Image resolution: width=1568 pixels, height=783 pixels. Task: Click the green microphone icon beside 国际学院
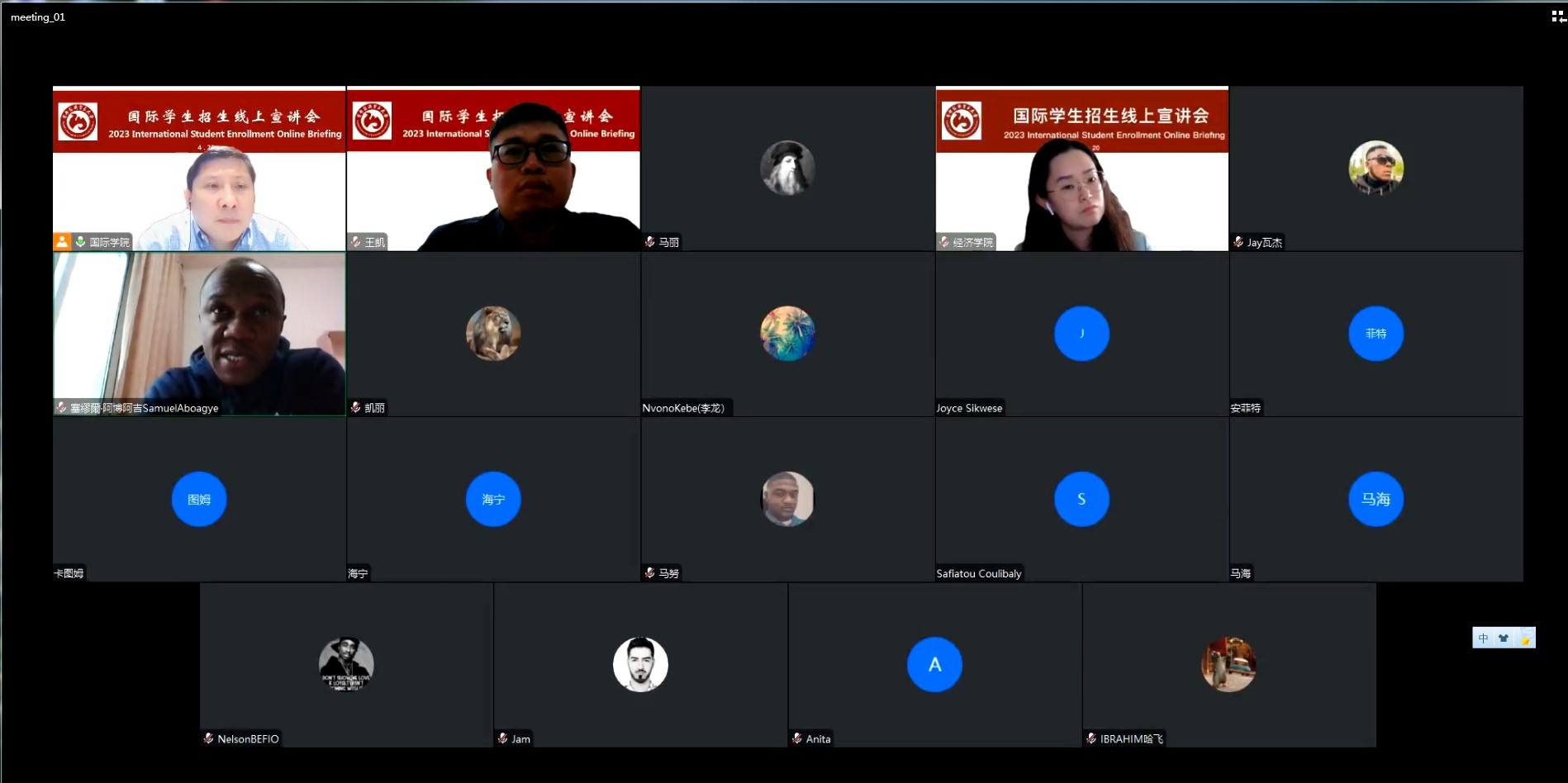click(x=80, y=242)
